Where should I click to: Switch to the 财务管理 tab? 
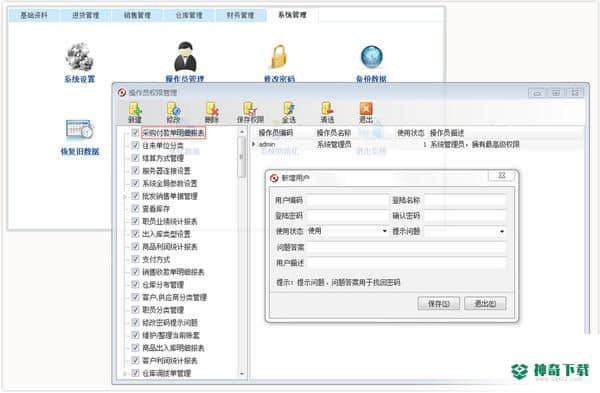[x=240, y=15]
